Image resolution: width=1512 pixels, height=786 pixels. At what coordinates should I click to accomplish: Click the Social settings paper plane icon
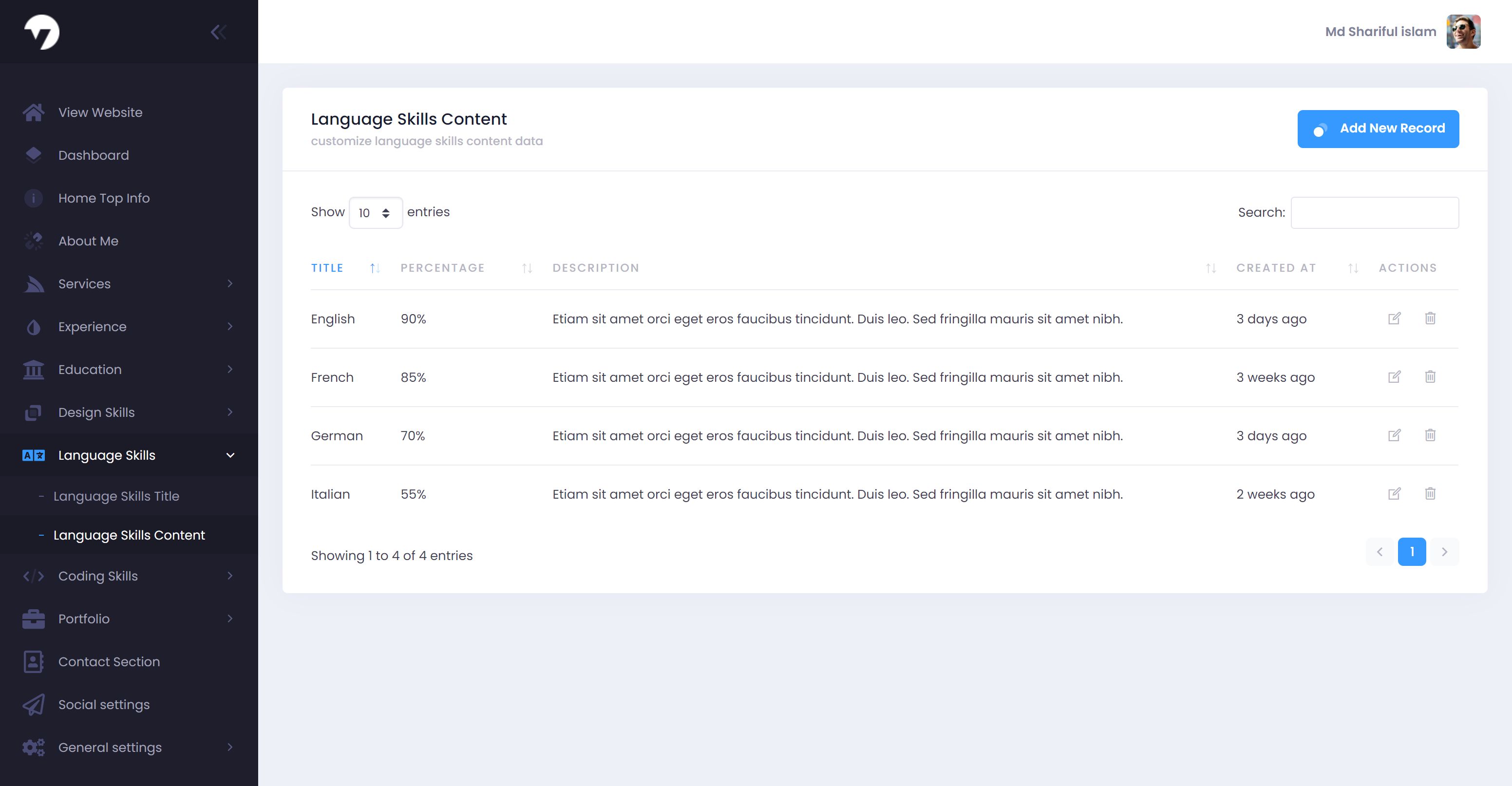[x=34, y=704]
